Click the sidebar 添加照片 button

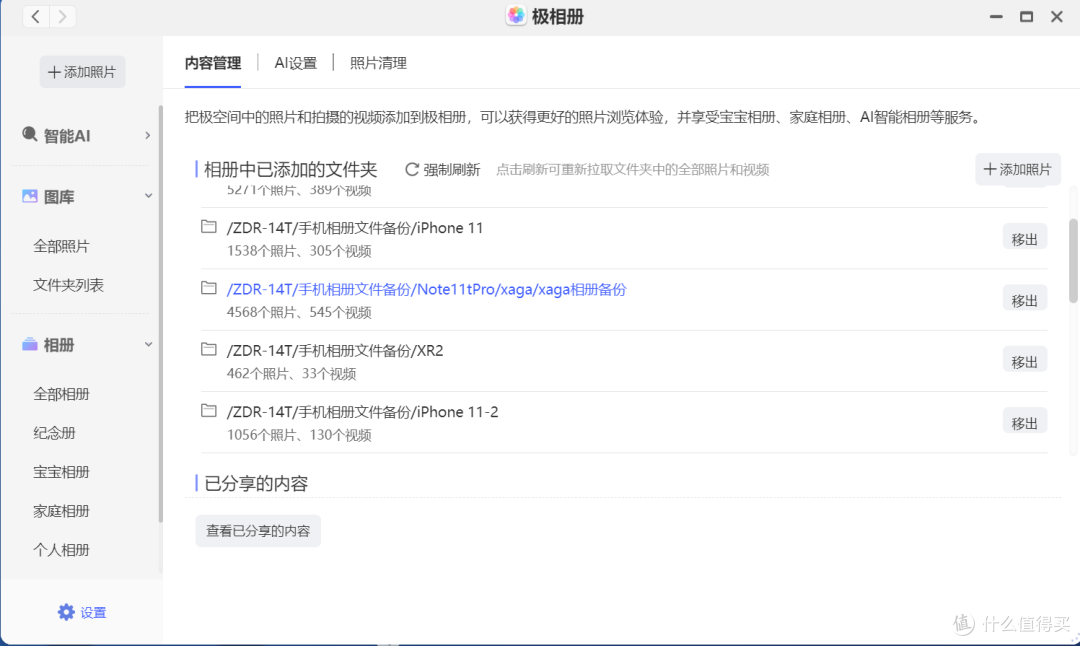tap(82, 72)
